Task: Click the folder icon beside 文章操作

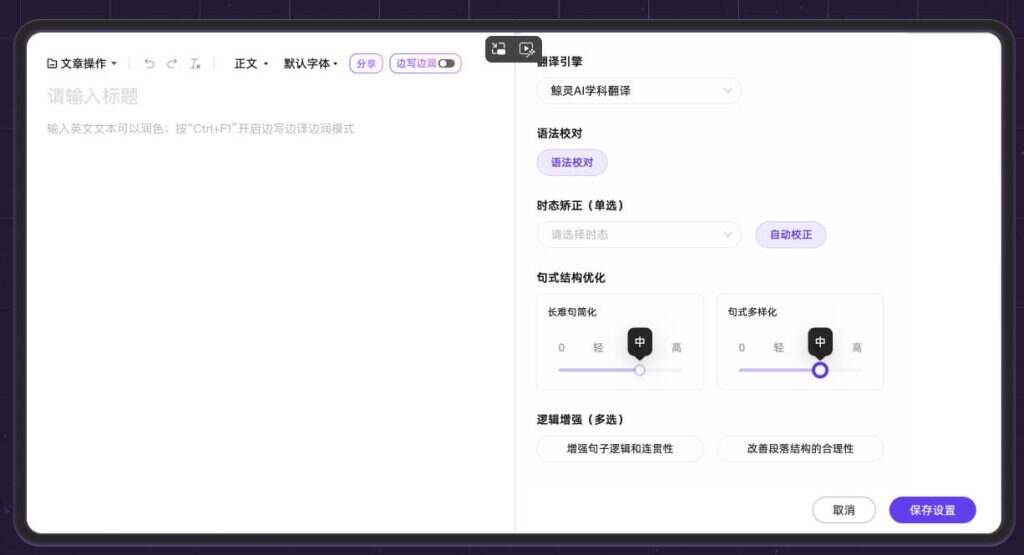Action: click(x=52, y=63)
